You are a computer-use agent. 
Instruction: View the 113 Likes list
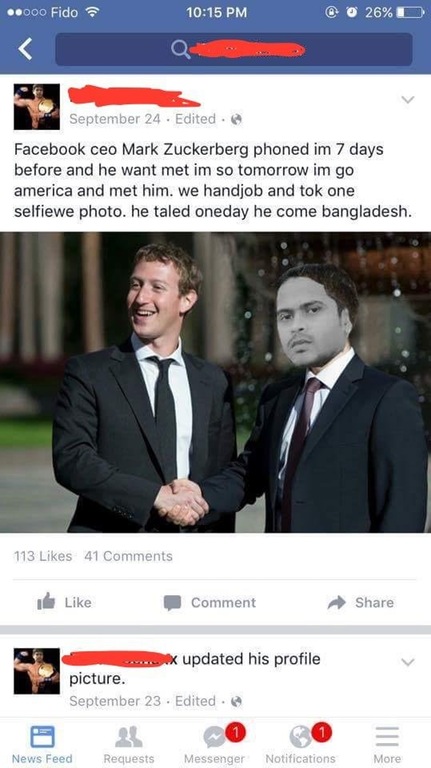click(43, 556)
